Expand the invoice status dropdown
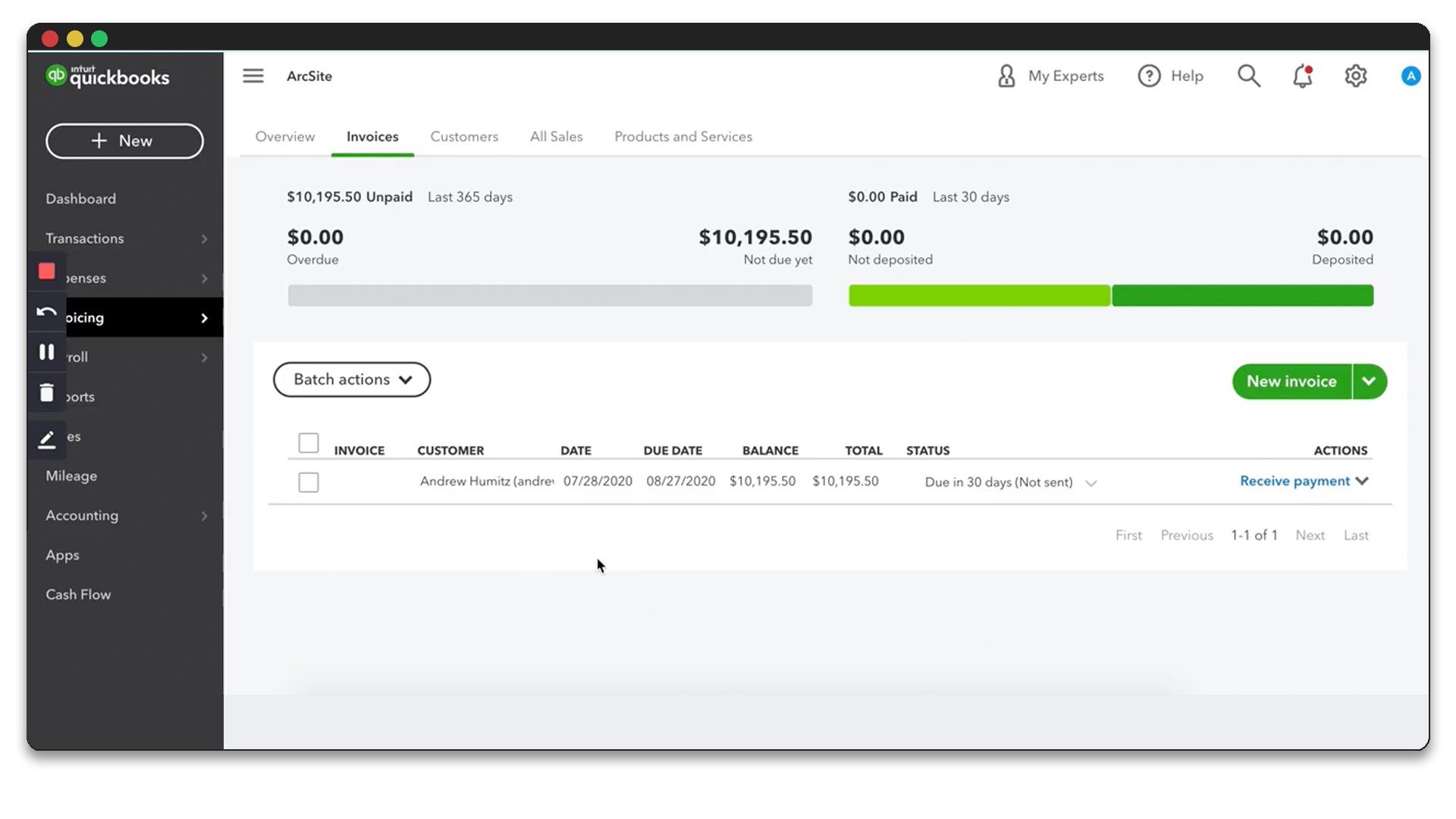This screenshot has width=1456, height=819. 1092,482
